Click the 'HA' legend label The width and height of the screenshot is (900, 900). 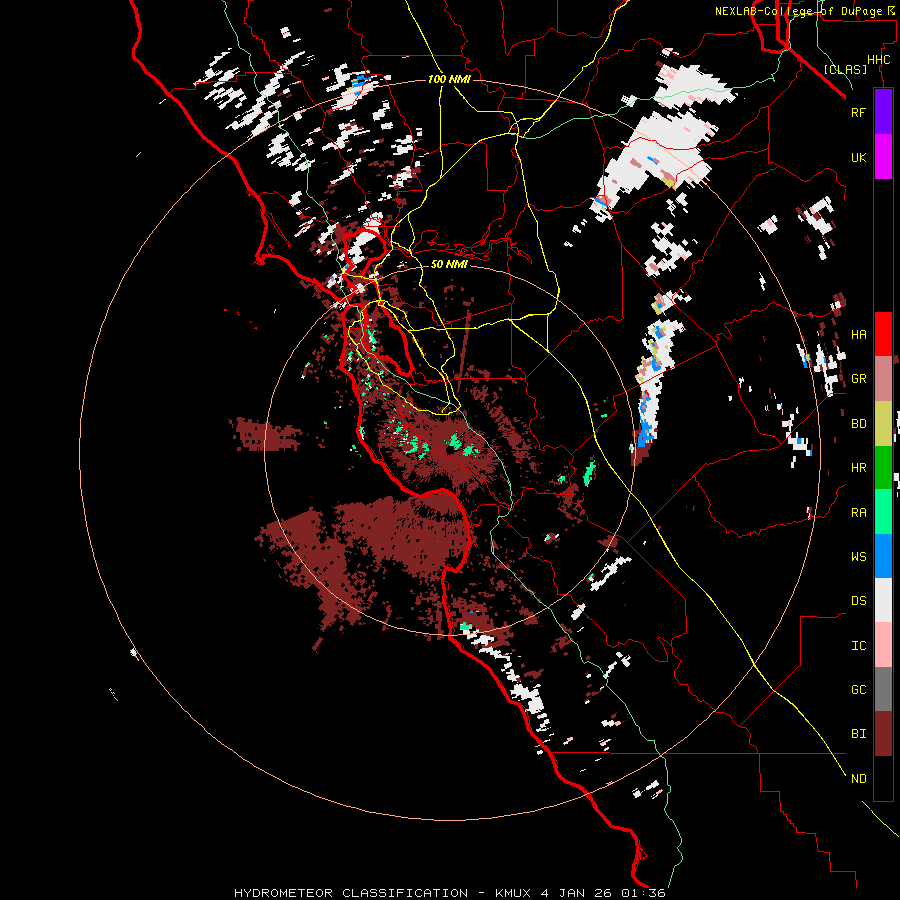pyautogui.click(x=858, y=335)
